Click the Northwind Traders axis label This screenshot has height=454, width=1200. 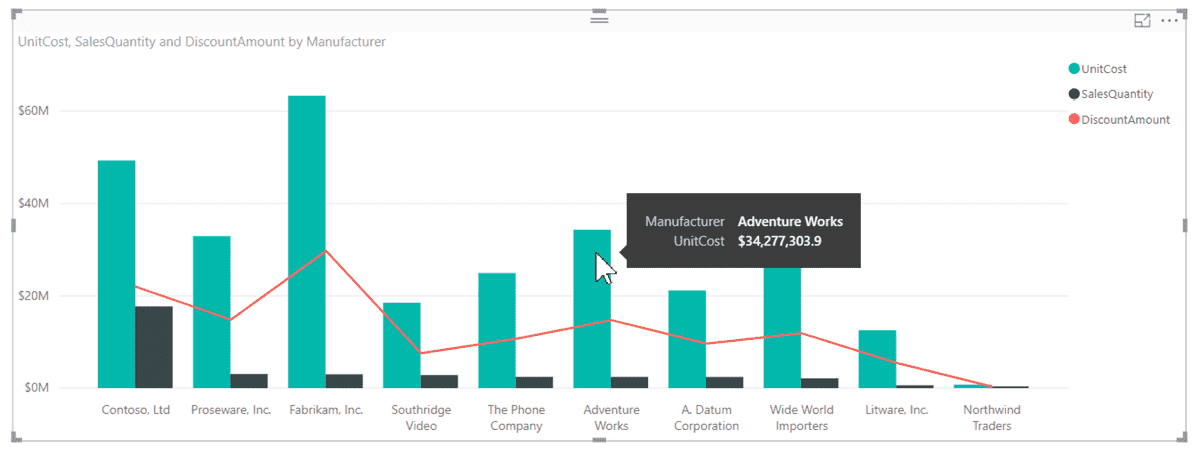pyautogui.click(x=992, y=418)
